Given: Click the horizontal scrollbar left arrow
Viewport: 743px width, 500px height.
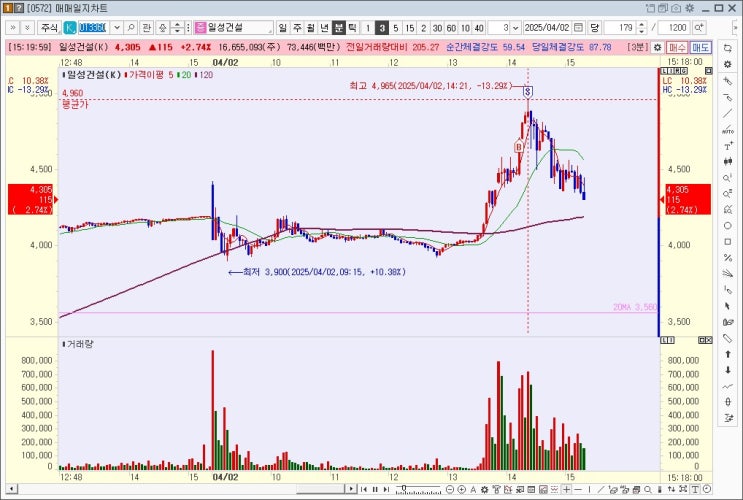Looking at the screenshot, I should (12, 489).
